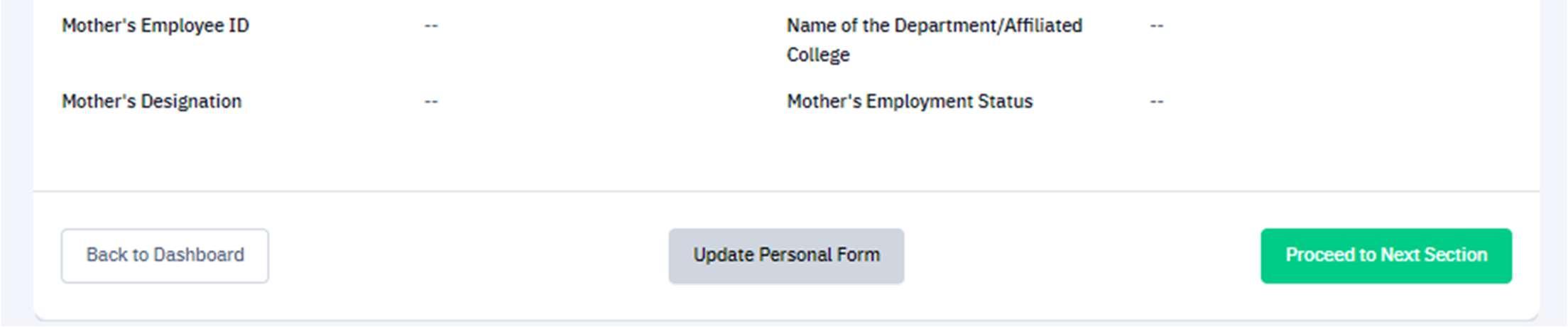This screenshot has height=327, width=1568.
Task: Click the word 'College' on the wrapped line
Action: click(x=818, y=55)
